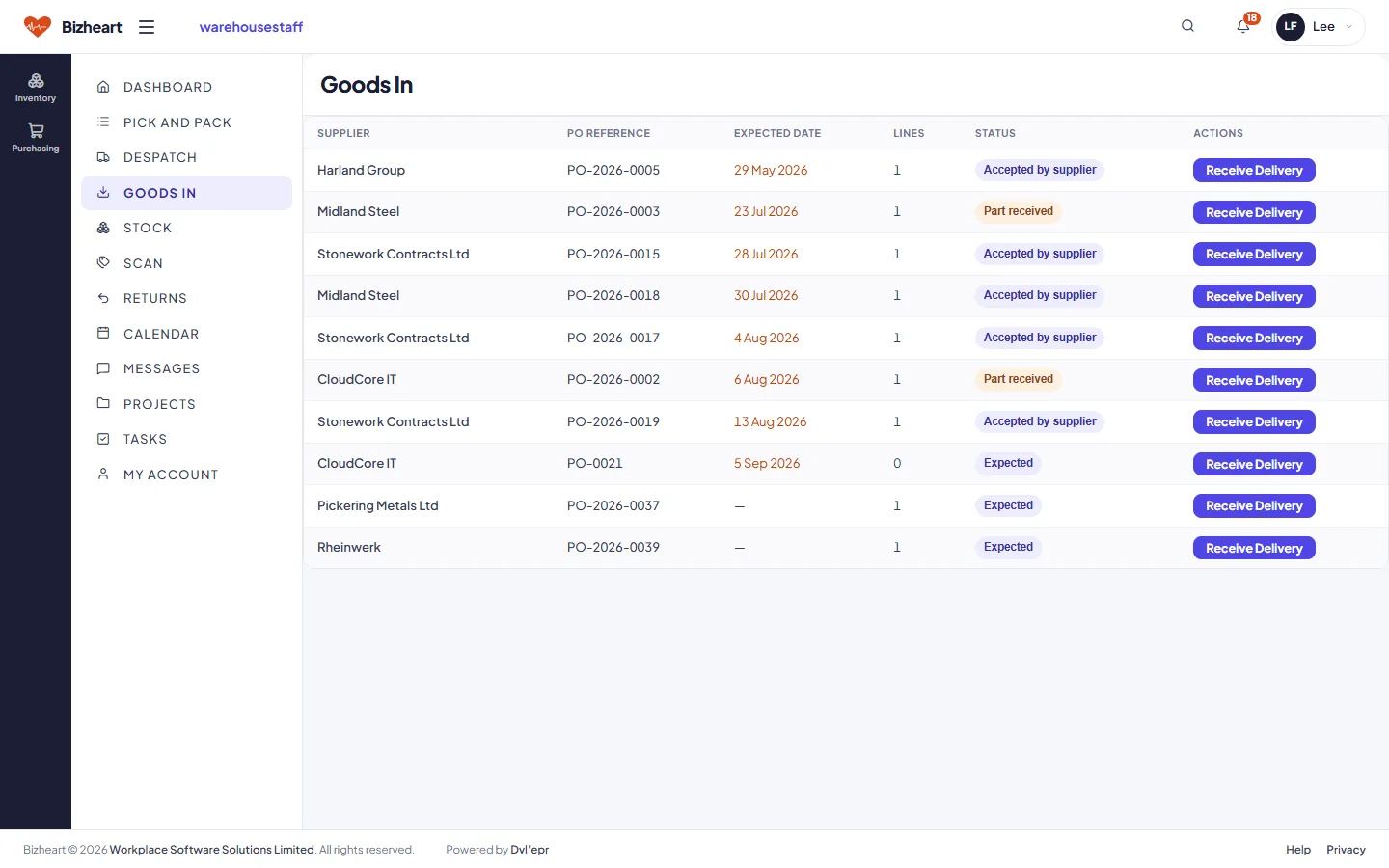Click the Bizheart heart logo icon
Viewport: 1389px width, 868px height.
tap(38, 27)
